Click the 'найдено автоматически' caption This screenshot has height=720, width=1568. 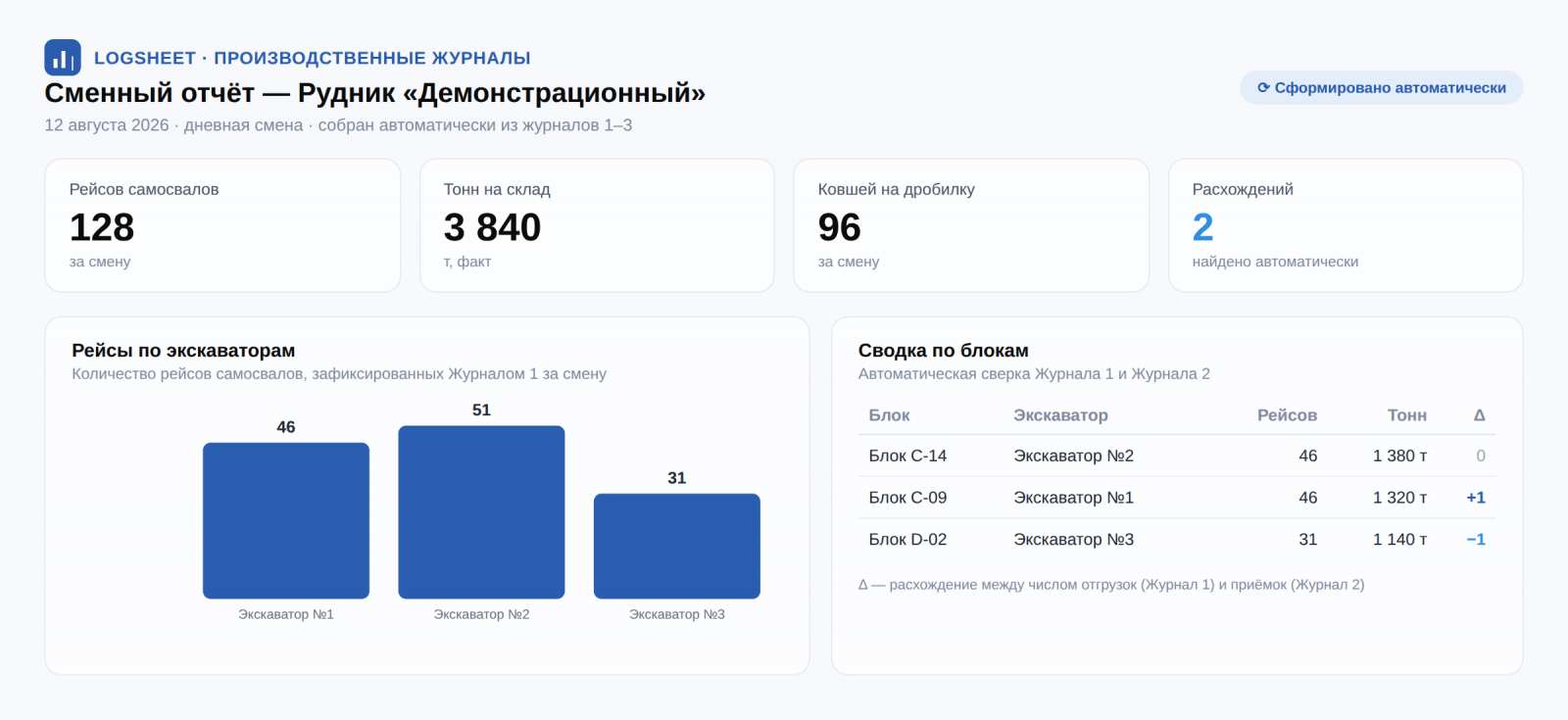[x=1275, y=262]
